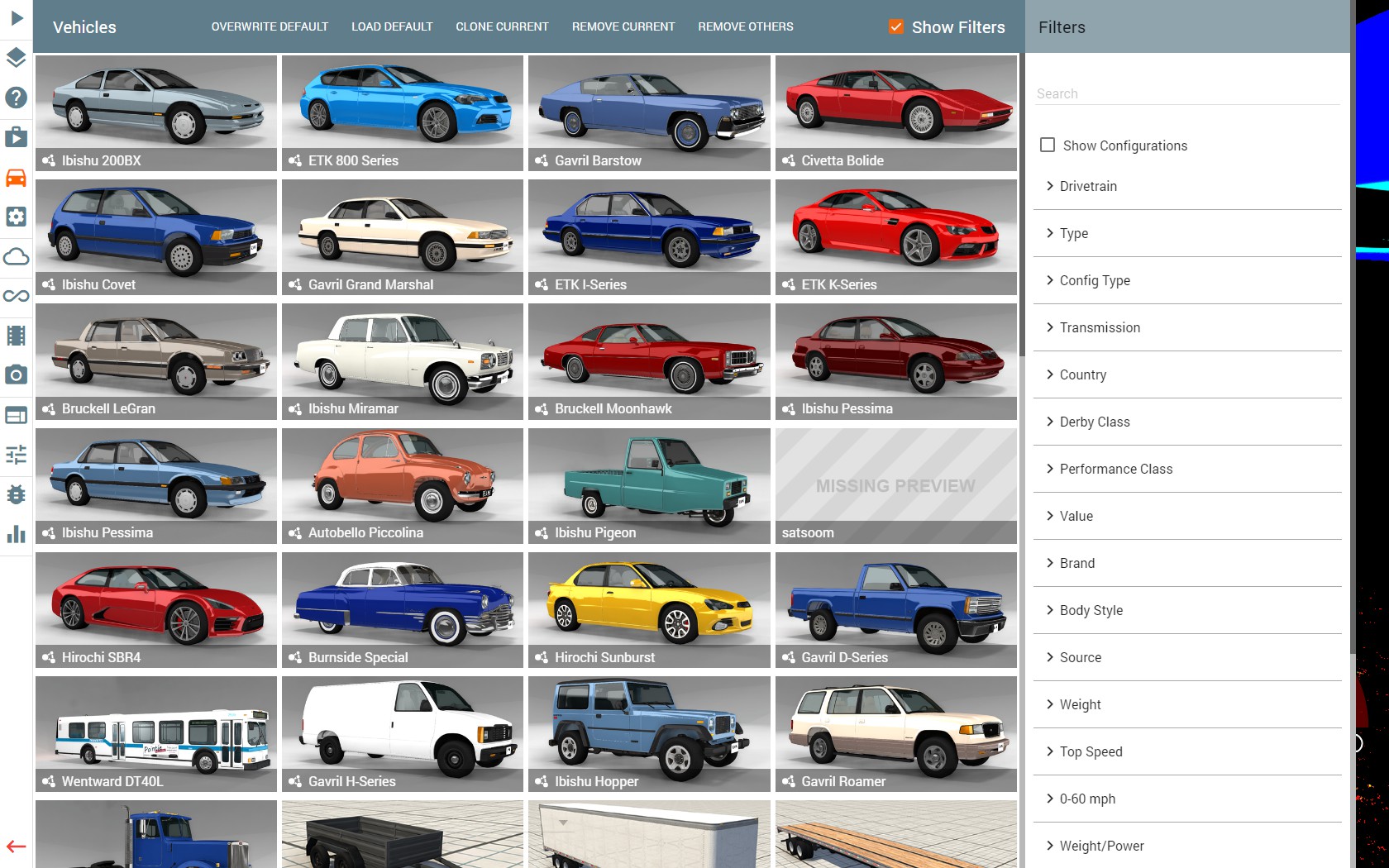Click the camera photo mode icon
Screen dimensions: 1389x868
(x=16, y=375)
